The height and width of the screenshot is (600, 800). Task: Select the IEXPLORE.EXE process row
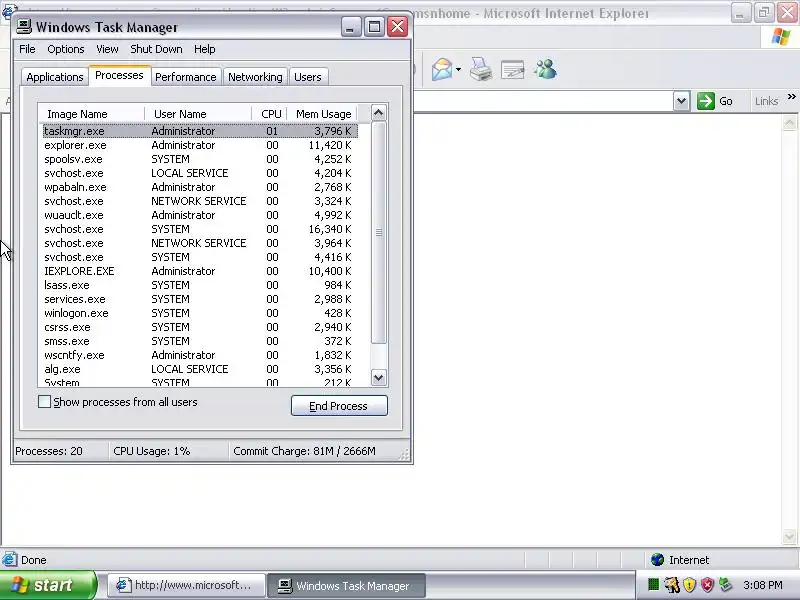pos(200,271)
